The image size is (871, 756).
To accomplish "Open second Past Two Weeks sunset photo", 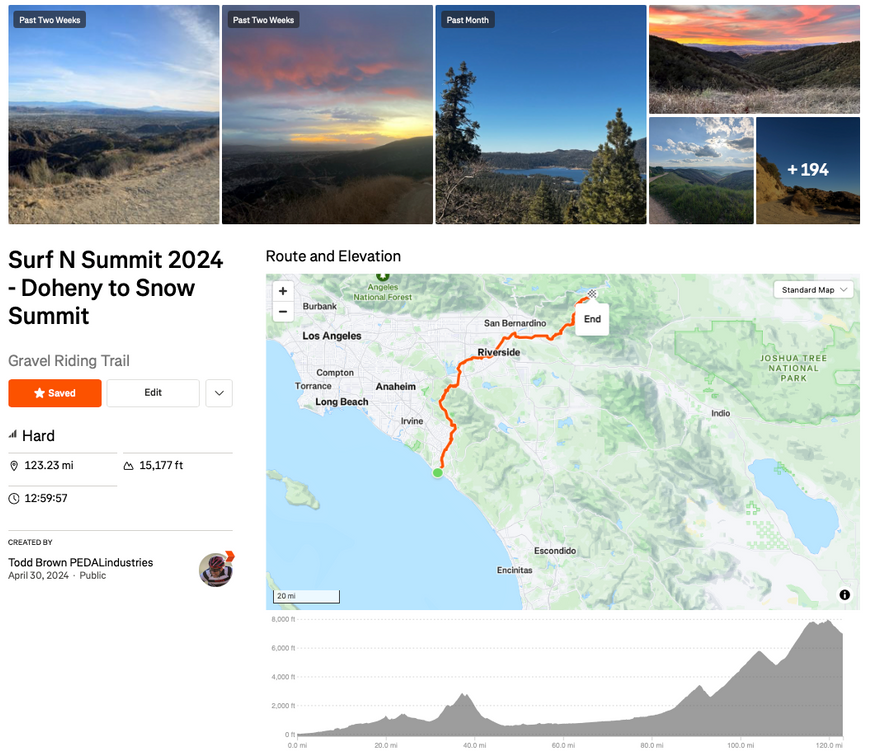I will click(x=327, y=115).
